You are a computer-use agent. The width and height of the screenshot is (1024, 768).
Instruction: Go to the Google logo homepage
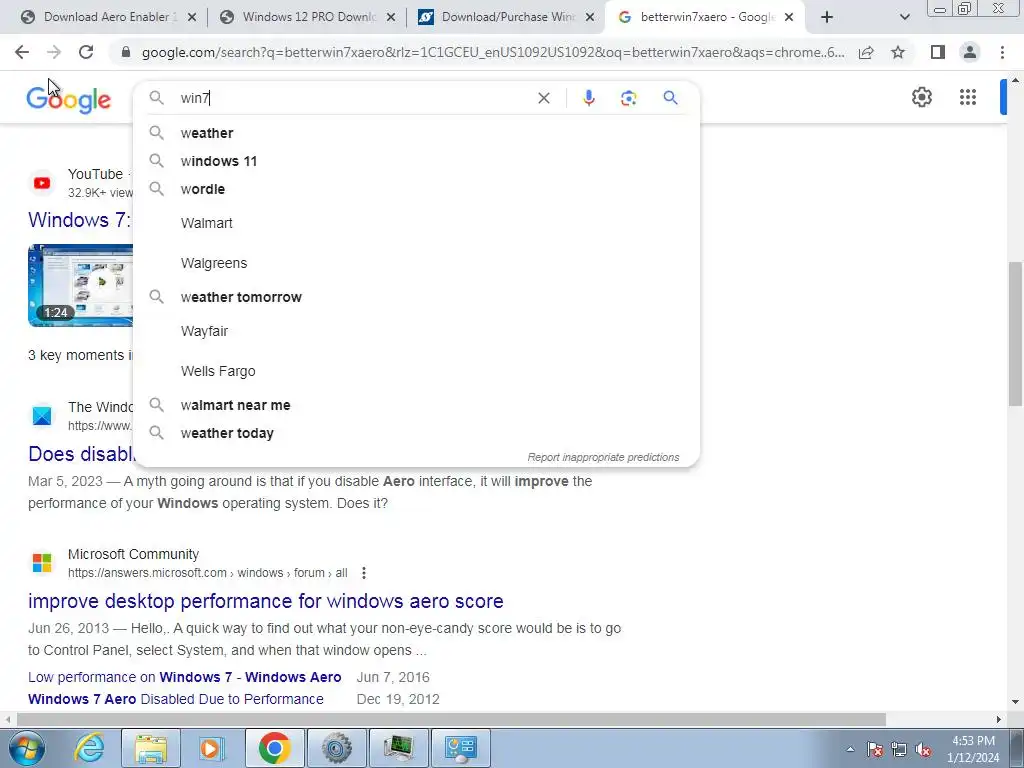68,99
